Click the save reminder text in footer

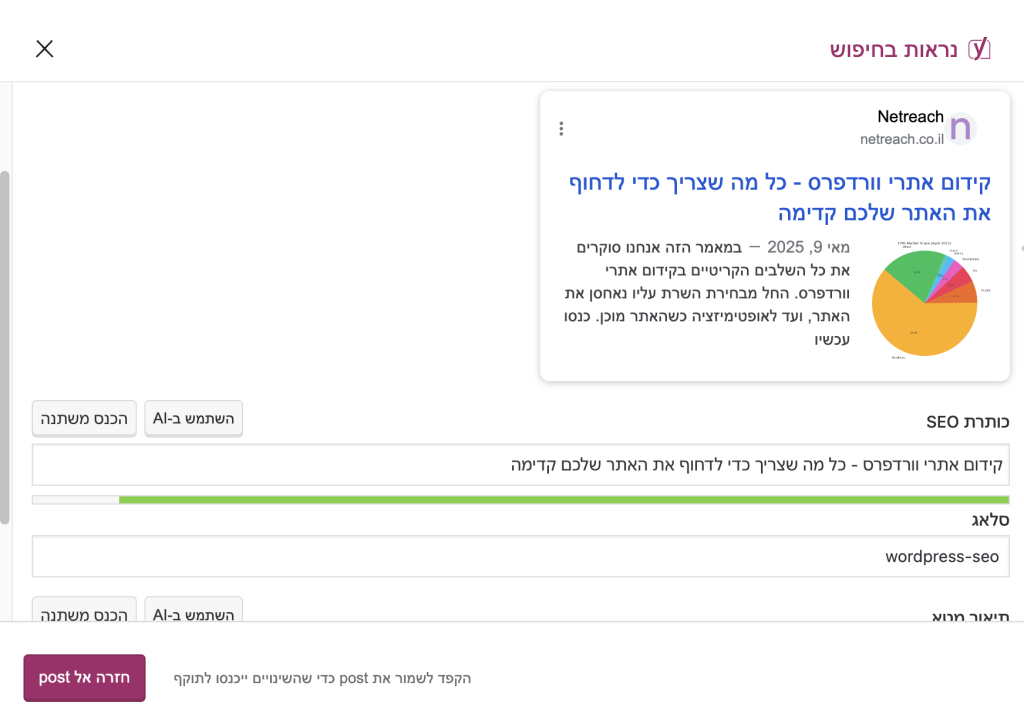pos(322,678)
